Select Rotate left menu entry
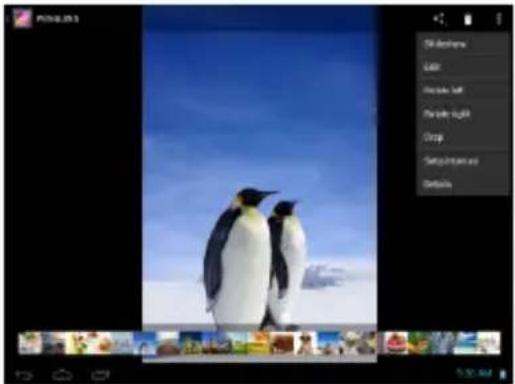The width and height of the screenshot is (515, 384). pos(463,90)
